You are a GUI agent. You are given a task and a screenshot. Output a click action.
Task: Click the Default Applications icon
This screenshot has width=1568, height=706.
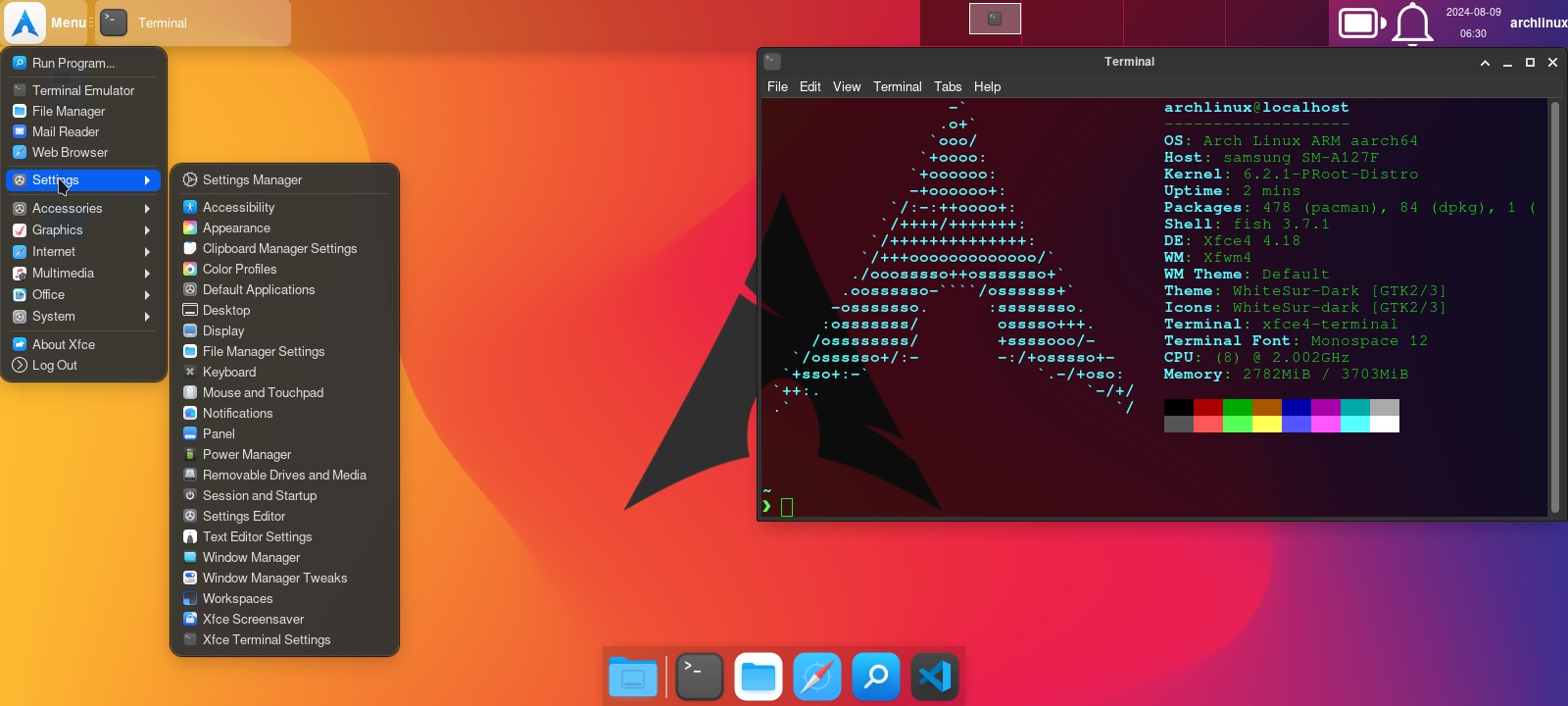point(190,289)
